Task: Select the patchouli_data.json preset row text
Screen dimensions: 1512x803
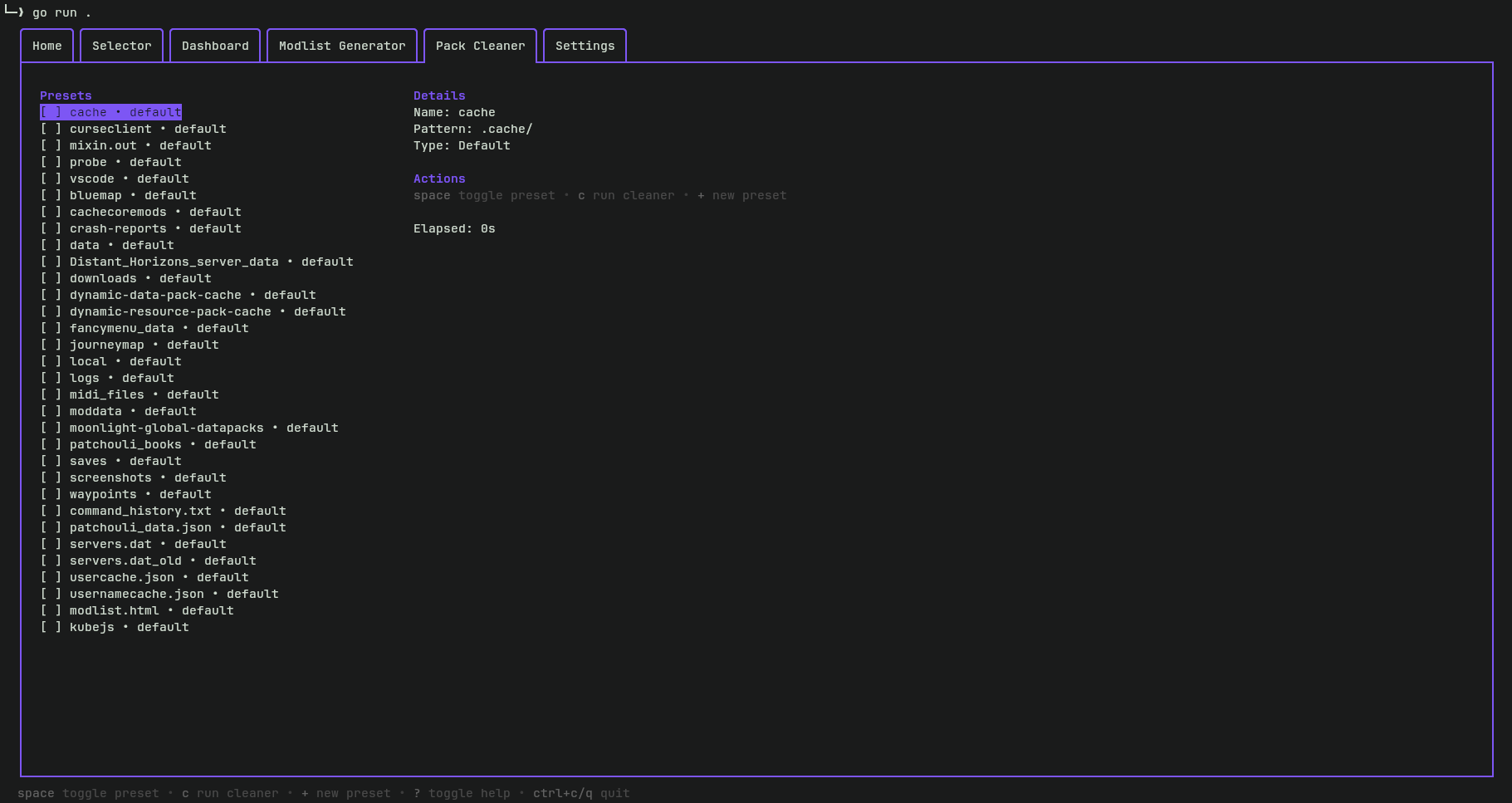Action: pyautogui.click(x=178, y=527)
